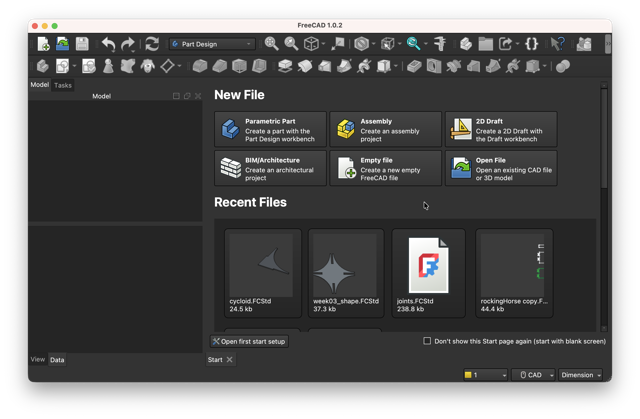Open the caliper Measure tool
This screenshot has width=640, height=419.
(x=440, y=44)
